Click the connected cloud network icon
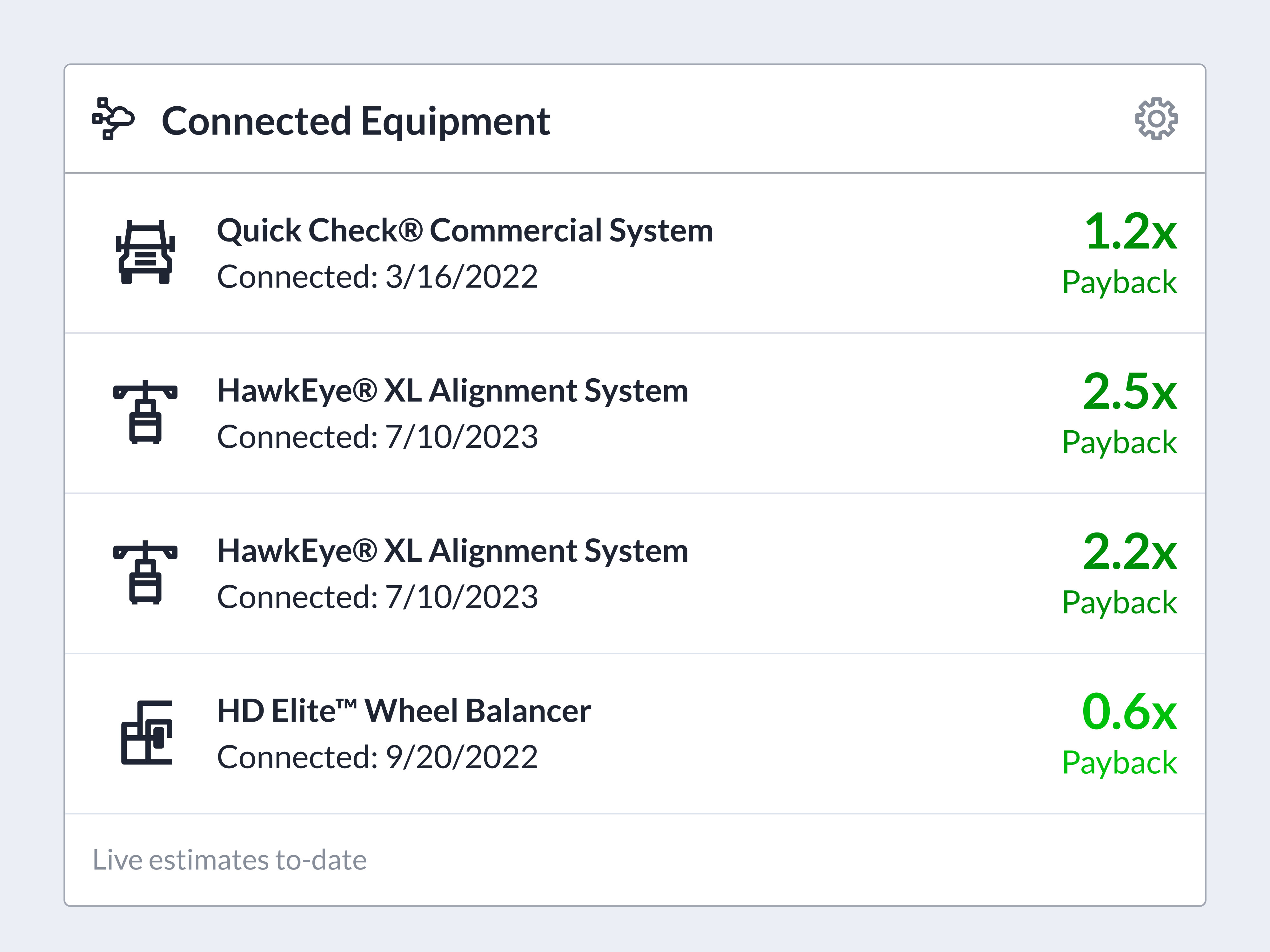1270x952 pixels. coord(113,119)
